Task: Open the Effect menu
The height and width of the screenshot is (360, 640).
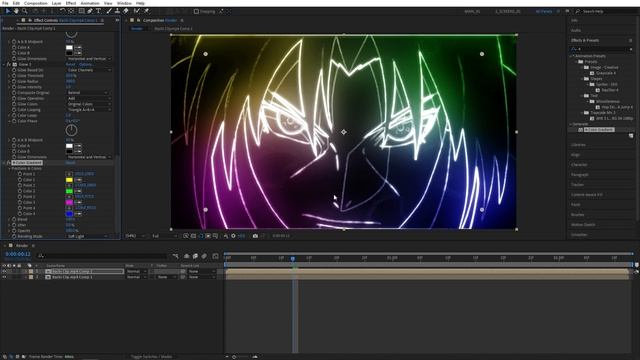Action: point(71,3)
